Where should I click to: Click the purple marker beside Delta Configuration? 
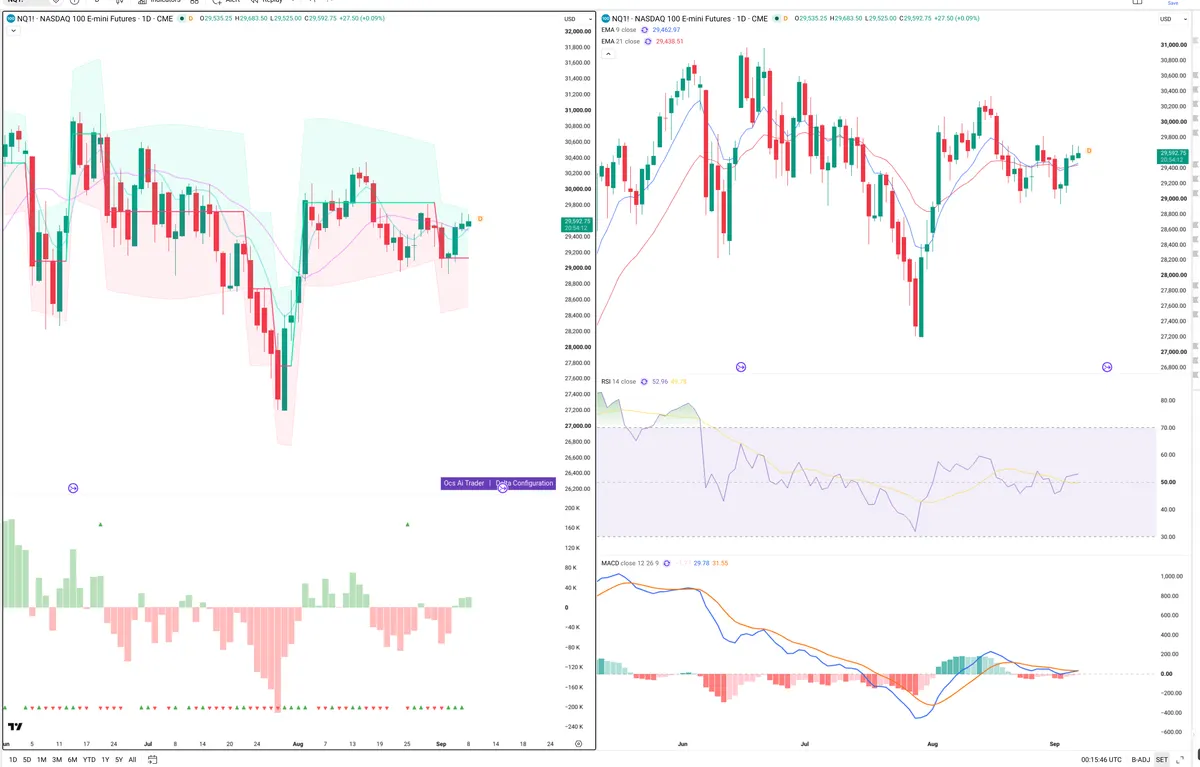(503, 487)
